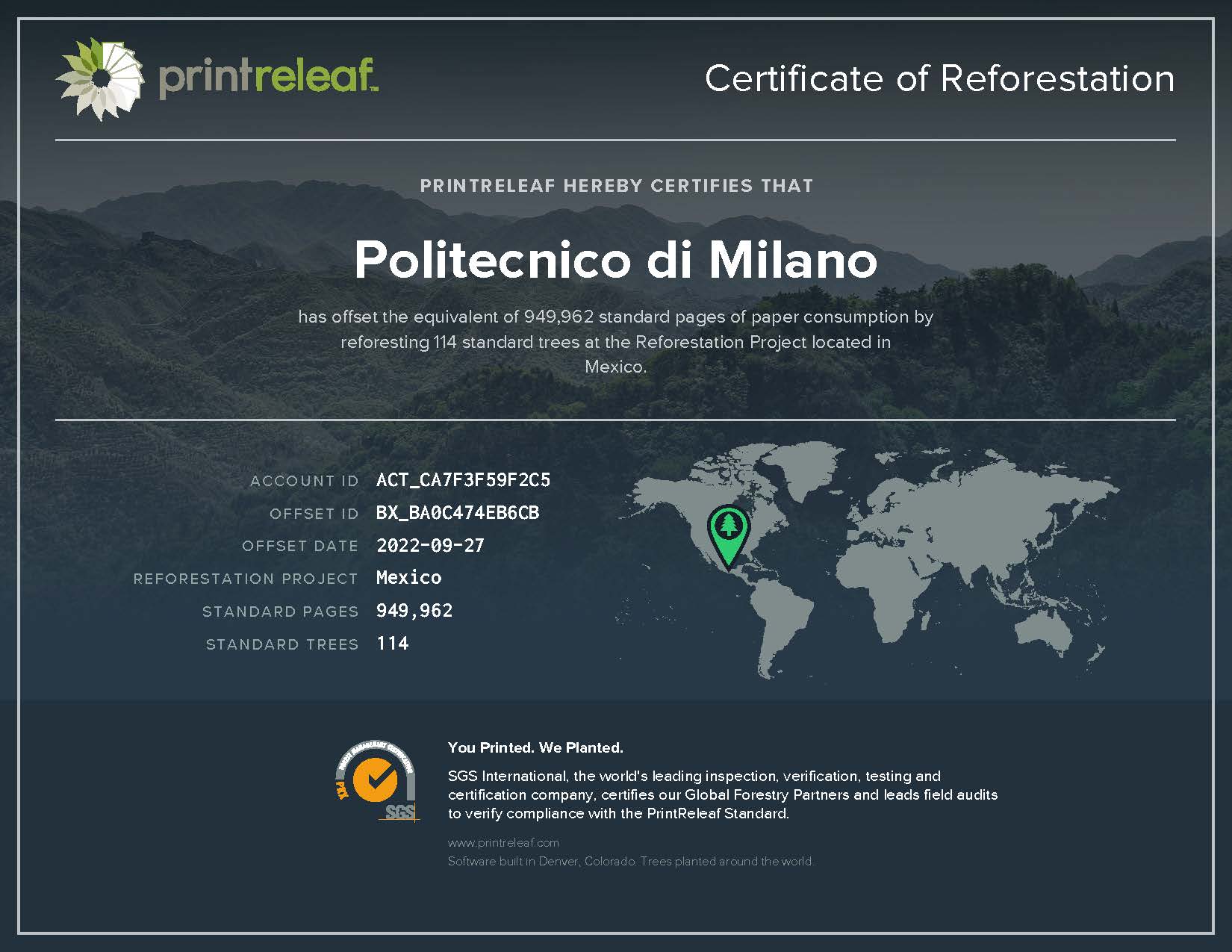Click the green tree map pin on Mexico
1232x952 pixels.
point(728,537)
